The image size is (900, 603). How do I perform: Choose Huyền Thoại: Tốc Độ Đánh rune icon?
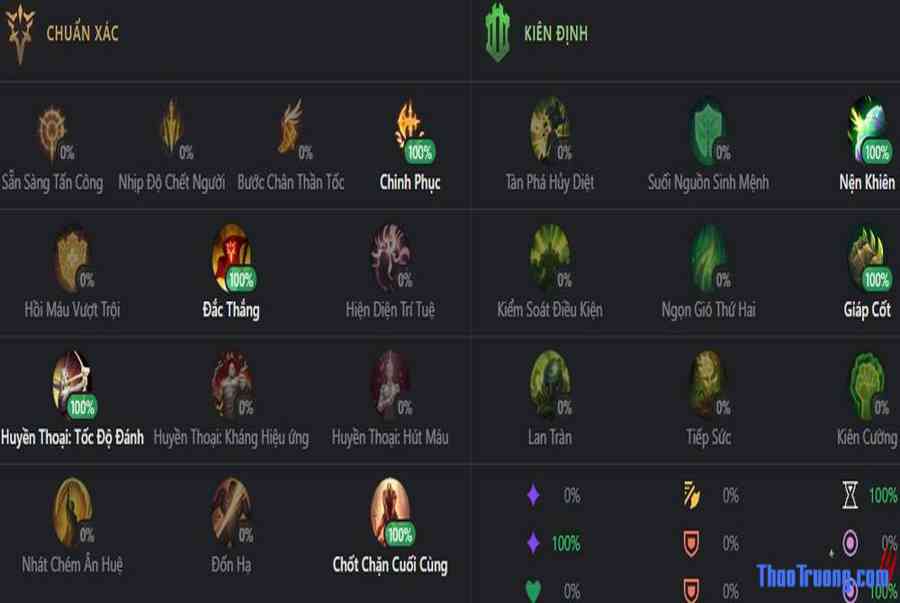click(72, 384)
